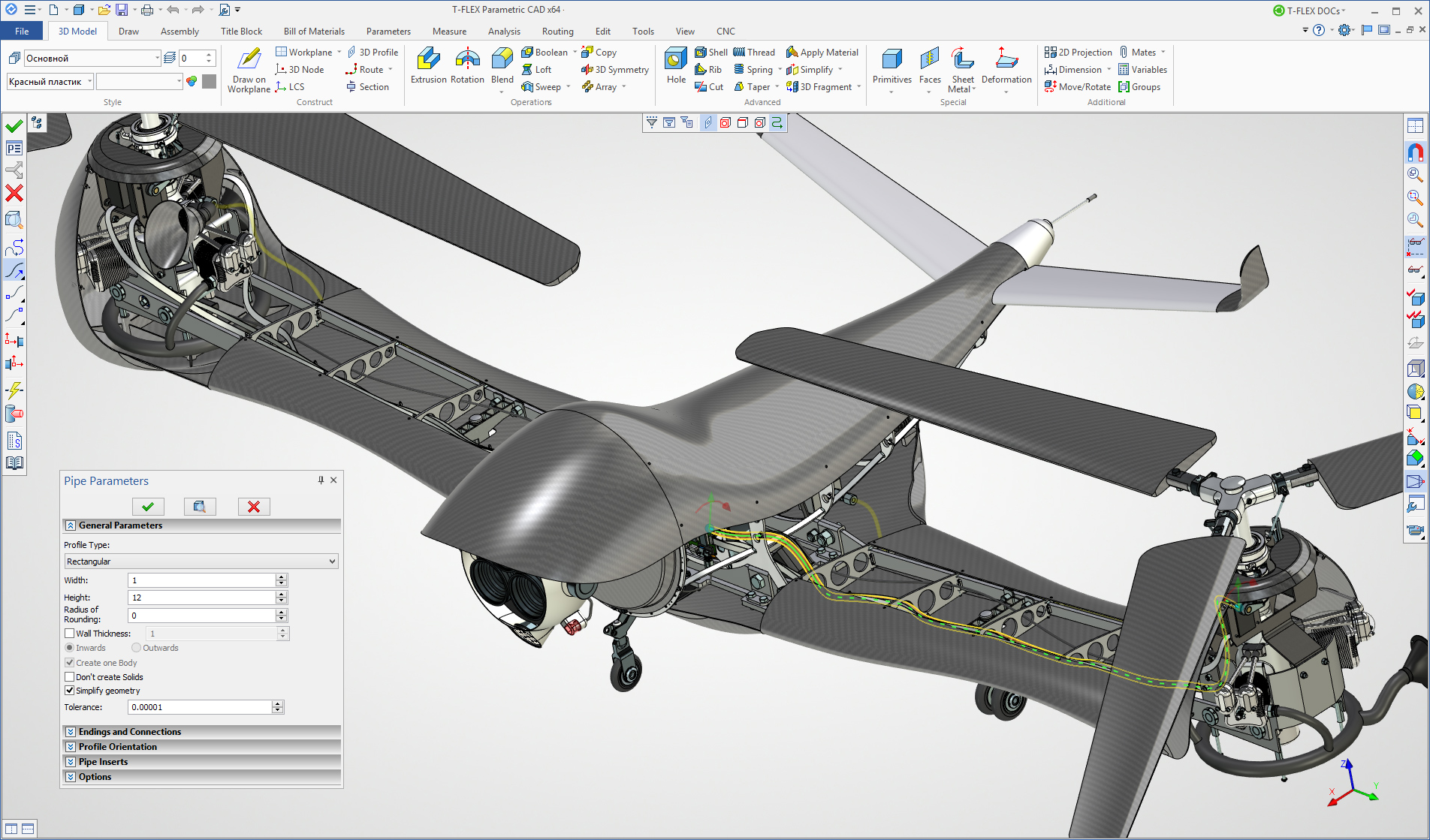
Task: Click the Groups tool
Action: [x=1139, y=87]
